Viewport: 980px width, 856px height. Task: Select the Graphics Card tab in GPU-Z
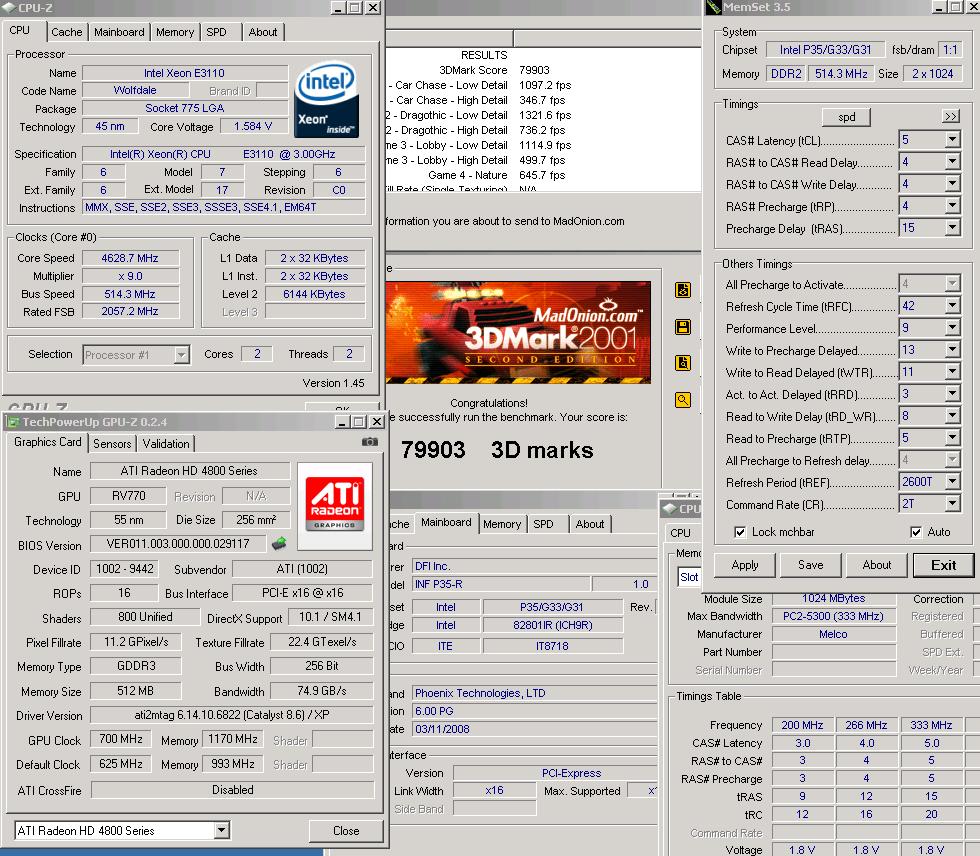pos(48,442)
